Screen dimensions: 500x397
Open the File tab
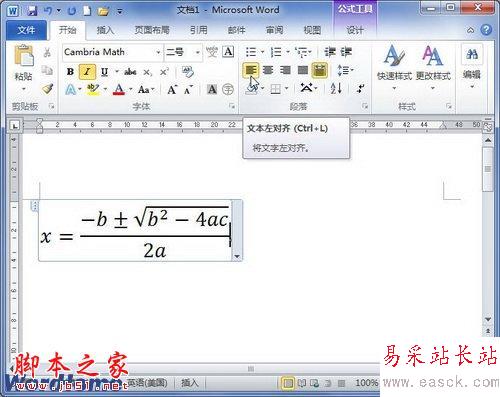click(x=26, y=30)
